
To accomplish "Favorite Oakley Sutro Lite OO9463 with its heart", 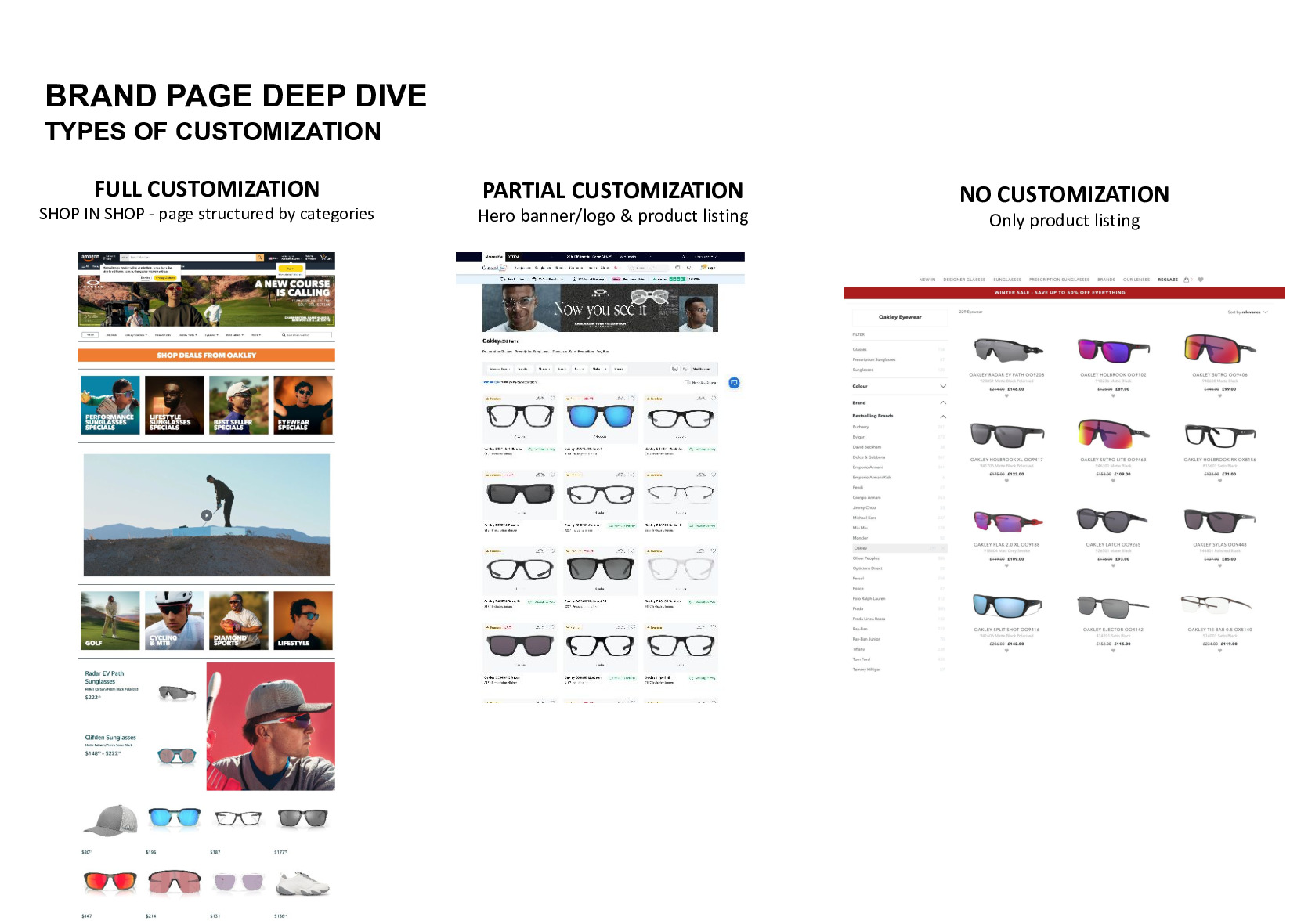I will point(1113,481).
